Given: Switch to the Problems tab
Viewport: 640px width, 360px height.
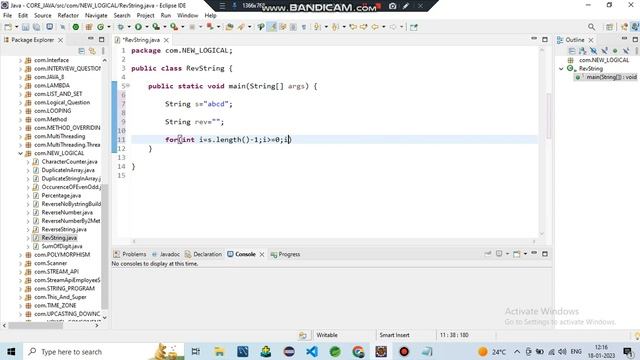Looking at the screenshot, I should pos(130,254).
